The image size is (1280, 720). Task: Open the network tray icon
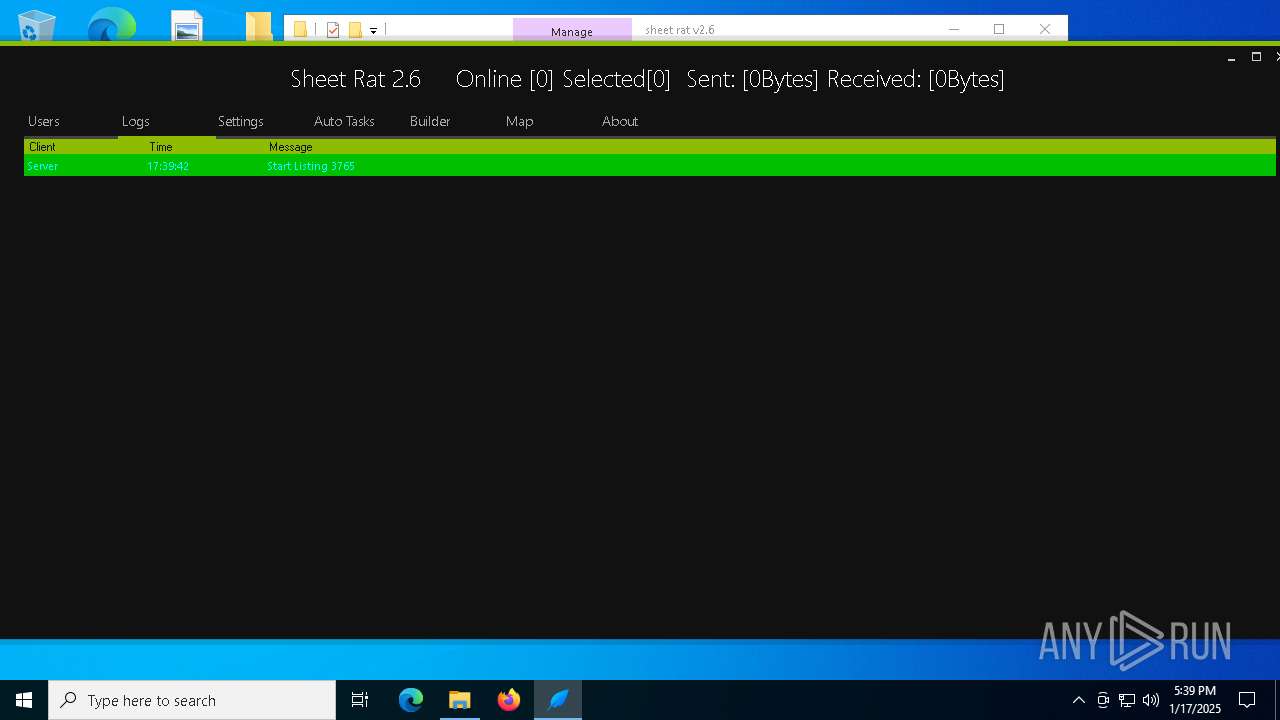pyautogui.click(x=1127, y=700)
